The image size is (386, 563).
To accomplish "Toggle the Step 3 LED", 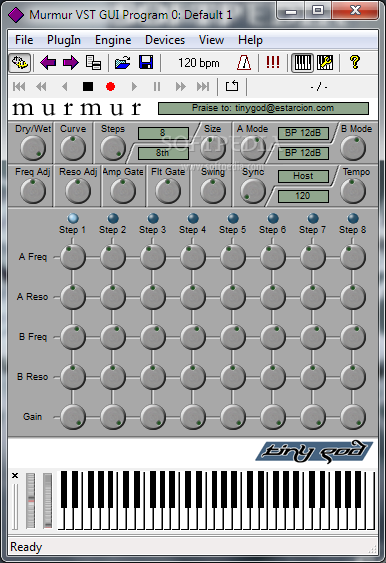I will 153,218.
